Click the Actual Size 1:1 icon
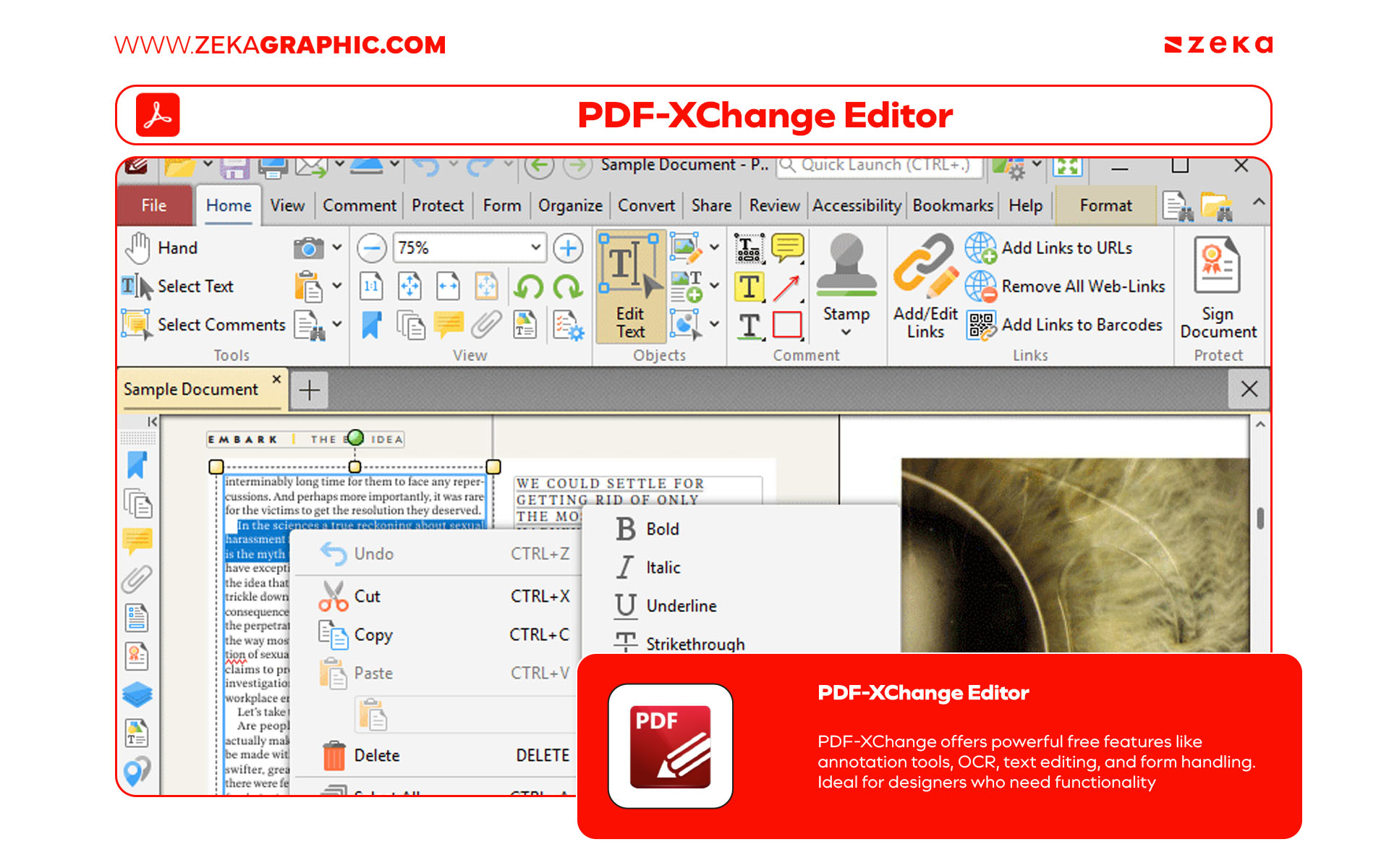1389x868 pixels. (x=372, y=286)
